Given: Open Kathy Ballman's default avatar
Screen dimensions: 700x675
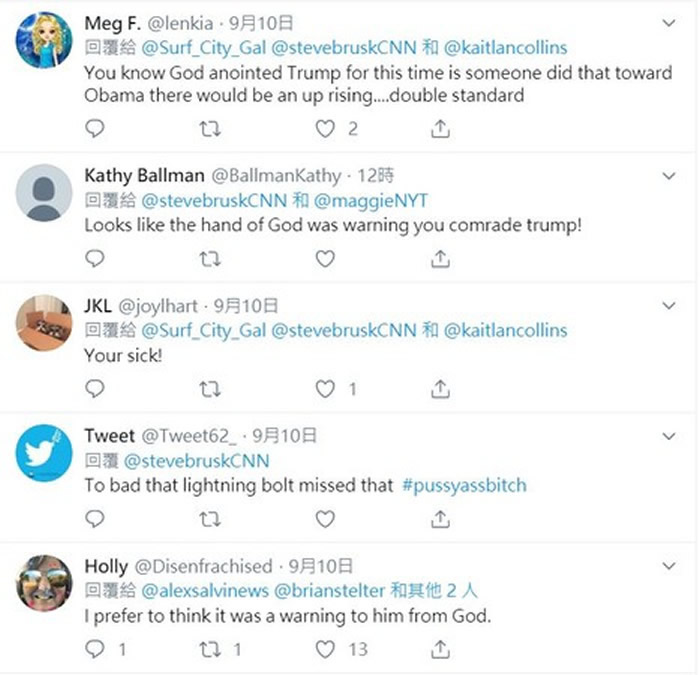Looking at the screenshot, I should [x=45, y=194].
